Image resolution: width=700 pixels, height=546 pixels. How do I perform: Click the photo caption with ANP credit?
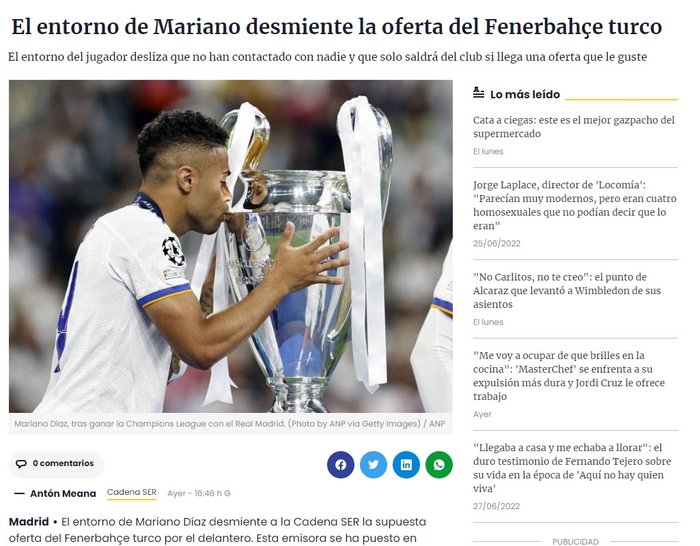(x=230, y=424)
